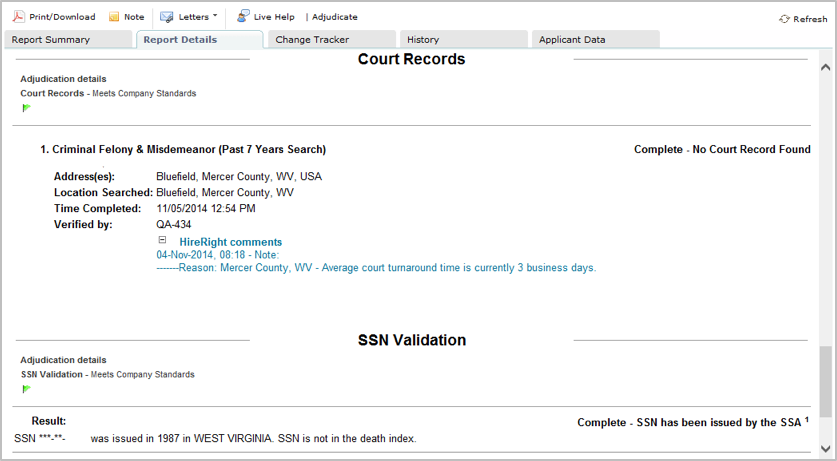Open Live Help chat icon
This screenshot has height=461, width=837.
[243, 16]
